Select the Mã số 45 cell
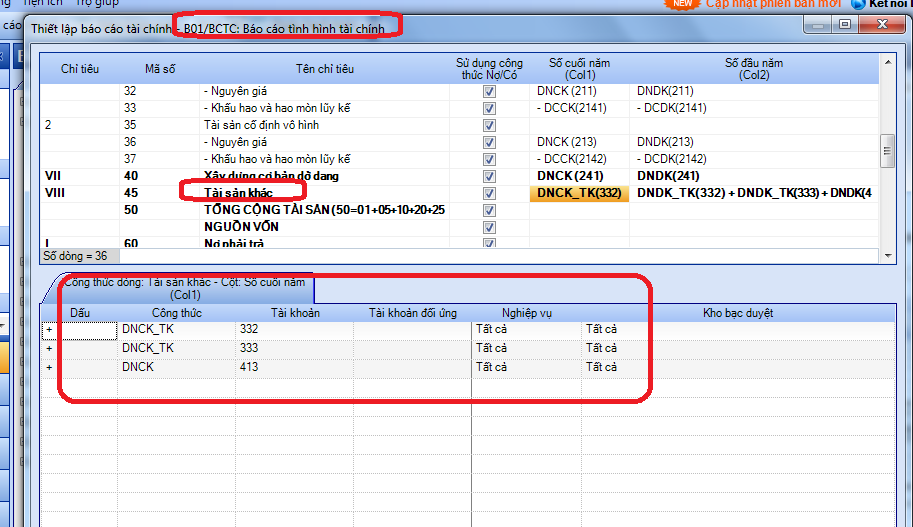The image size is (913, 527). 160,193
